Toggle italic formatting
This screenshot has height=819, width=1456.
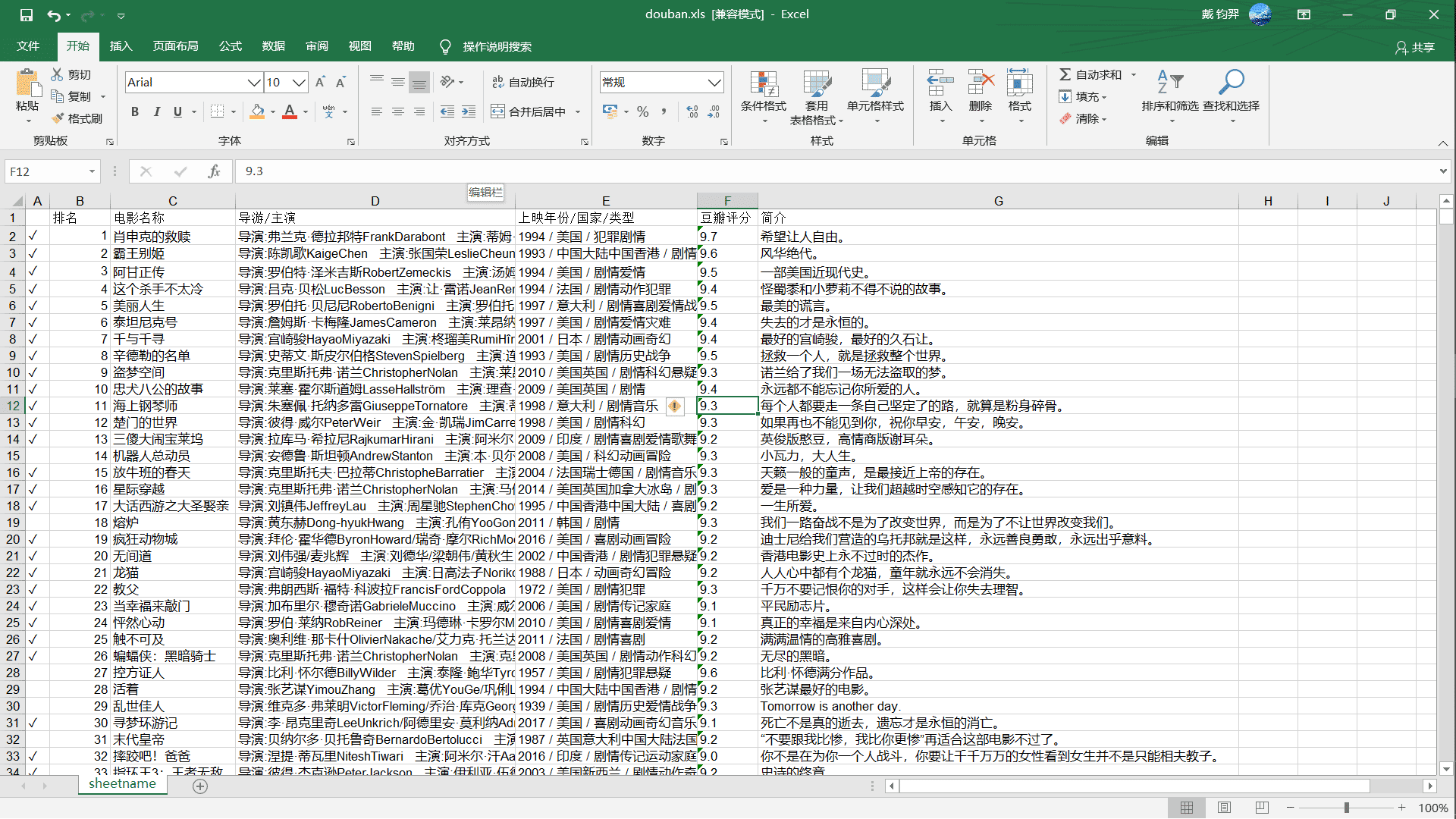[x=156, y=111]
